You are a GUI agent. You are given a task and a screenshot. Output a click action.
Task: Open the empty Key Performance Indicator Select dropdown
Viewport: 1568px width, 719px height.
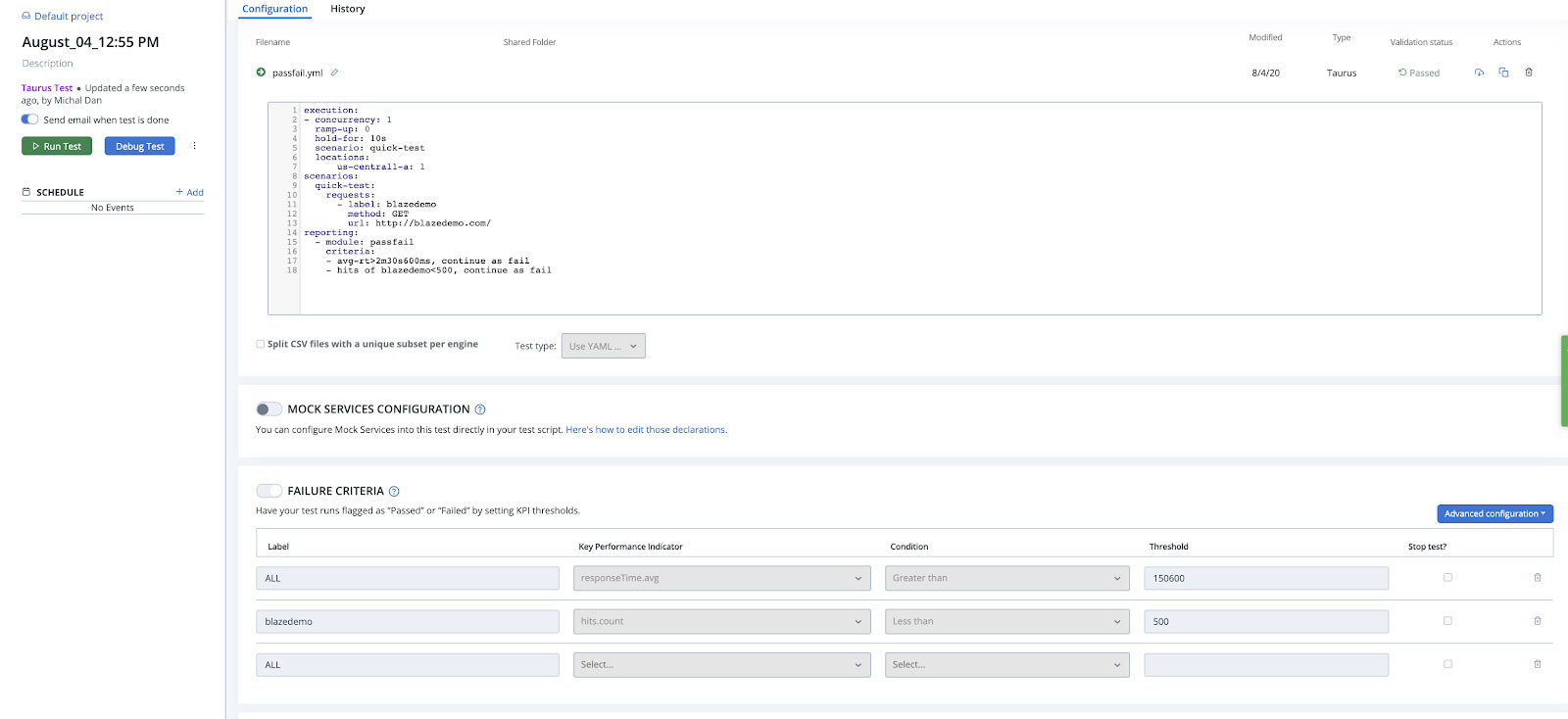(x=722, y=664)
